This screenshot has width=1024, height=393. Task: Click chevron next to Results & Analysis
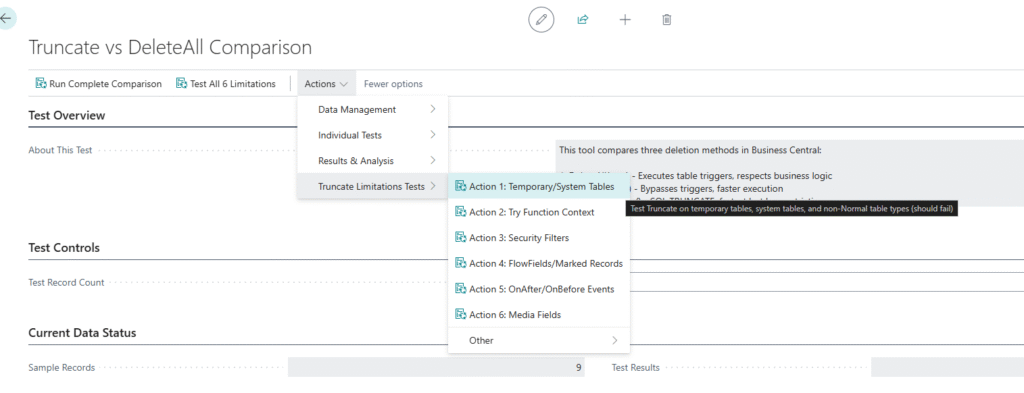pyautogui.click(x=433, y=161)
